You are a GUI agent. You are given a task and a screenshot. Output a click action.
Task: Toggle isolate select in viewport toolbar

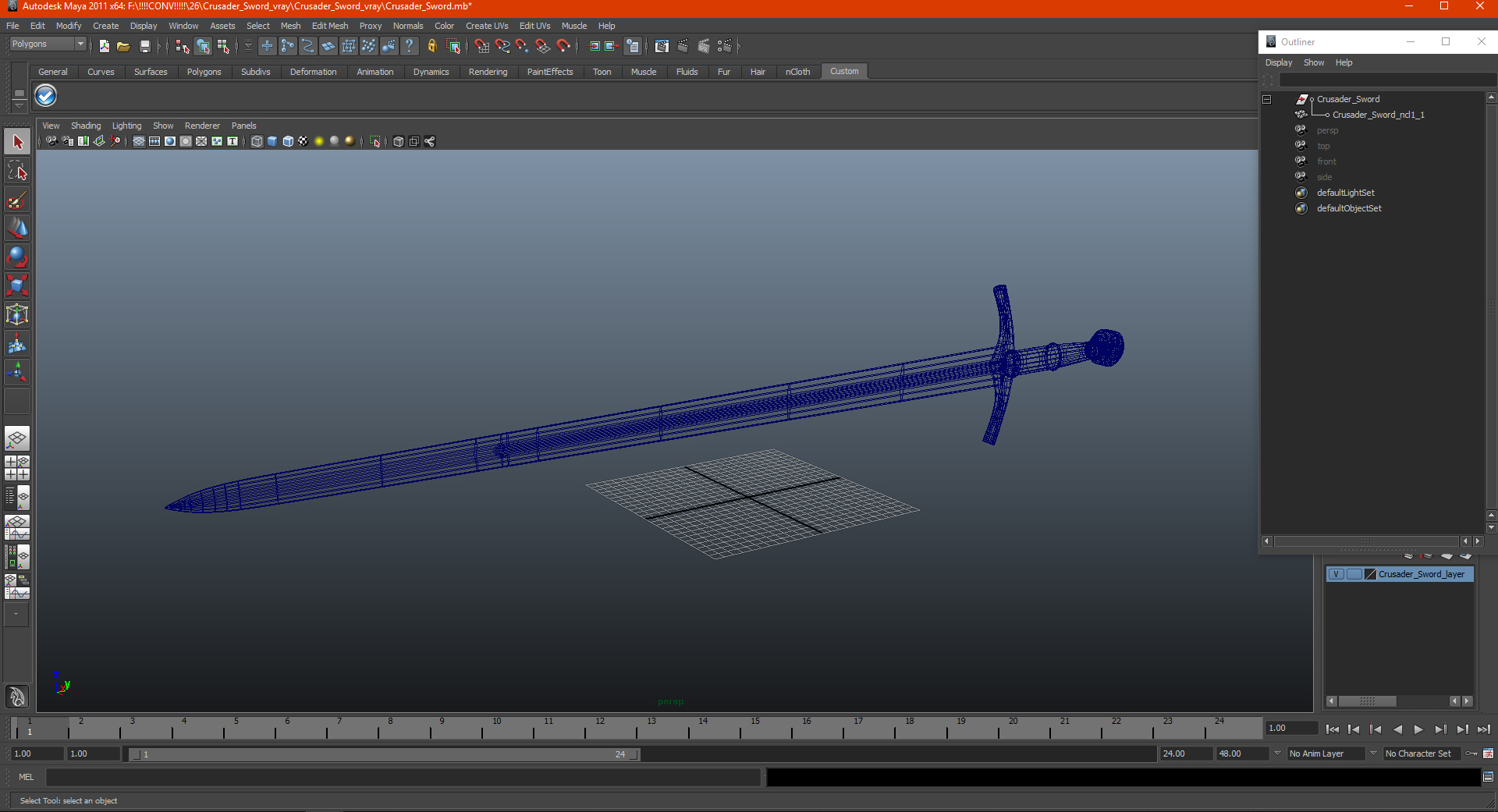[375, 141]
